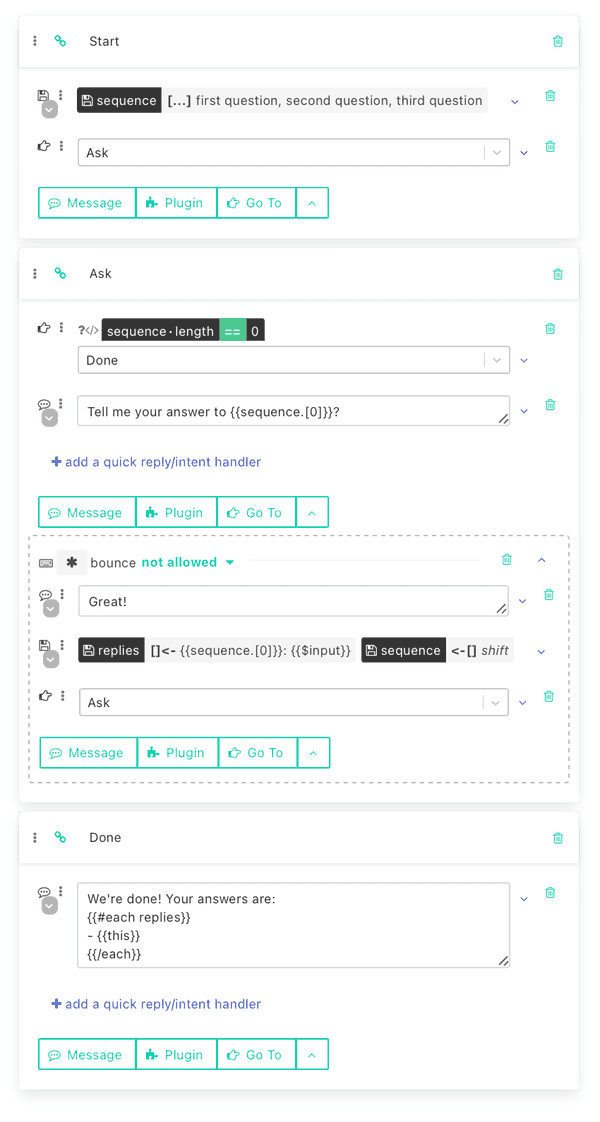The width and height of the screenshot is (600, 1122).
Task: Click the trash icon beside the sequence setter row
Action: click(550, 96)
